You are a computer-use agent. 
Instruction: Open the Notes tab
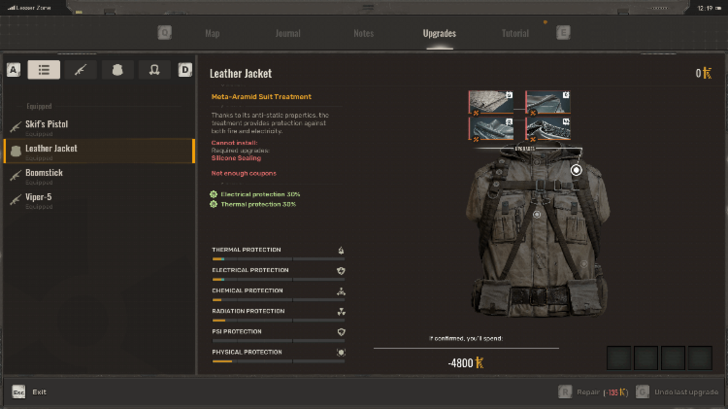[364, 33]
